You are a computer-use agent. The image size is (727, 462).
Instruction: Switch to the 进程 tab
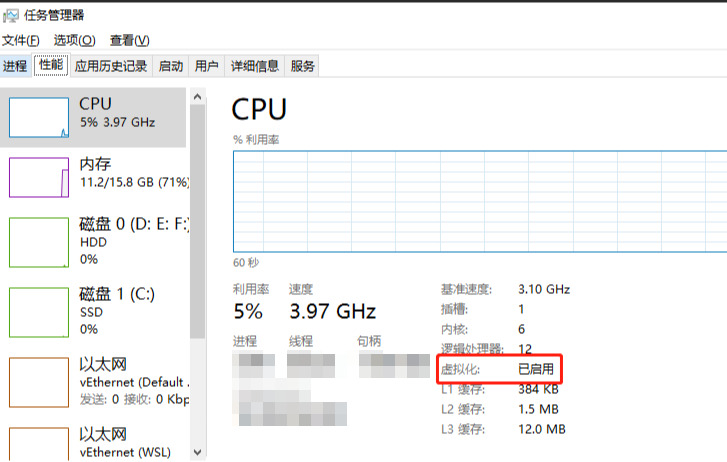[15, 66]
